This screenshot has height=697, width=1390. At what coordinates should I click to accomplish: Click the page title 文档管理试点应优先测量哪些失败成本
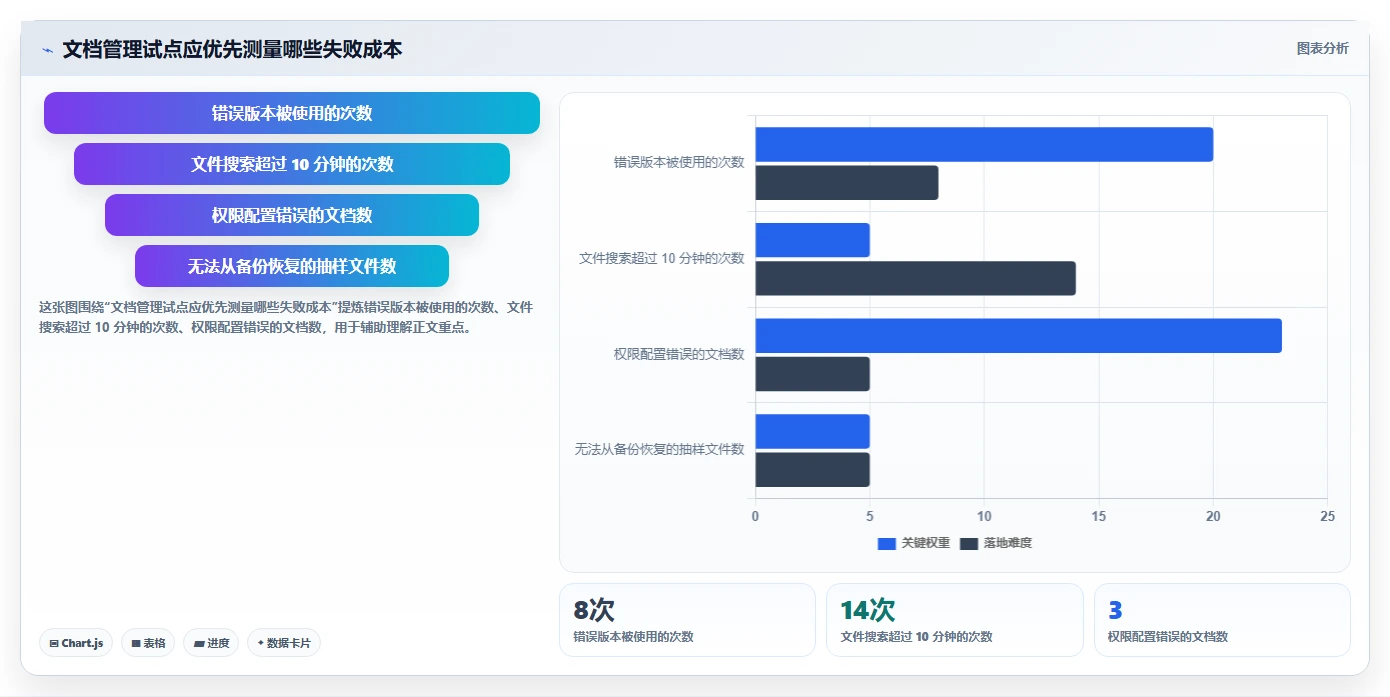tap(232, 49)
